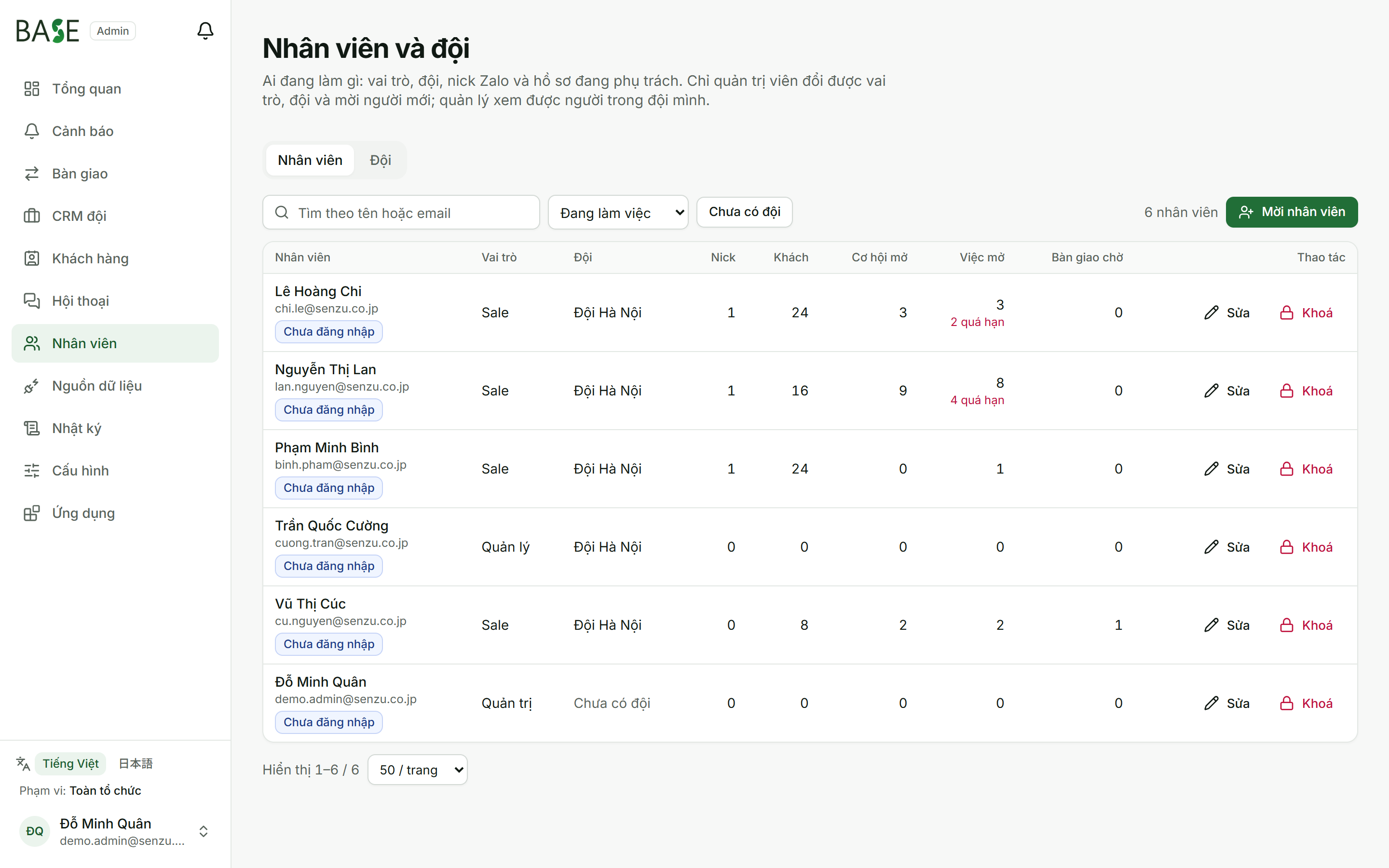Switch language to 日本語
Image resolution: width=1389 pixels, height=868 pixels.
(136, 763)
